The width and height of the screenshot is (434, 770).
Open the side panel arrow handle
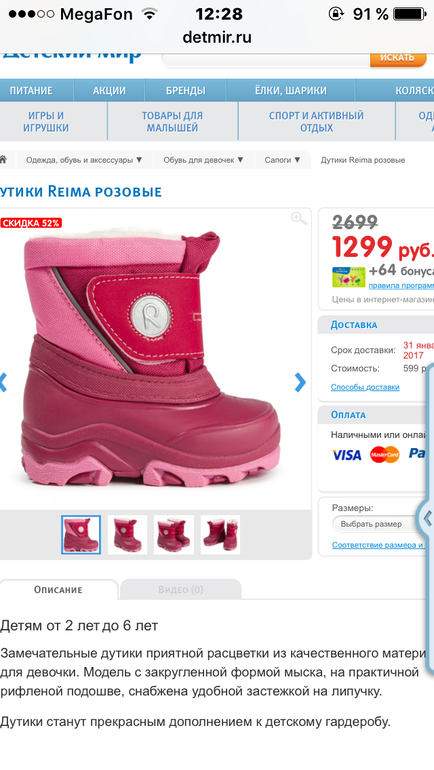(427, 518)
